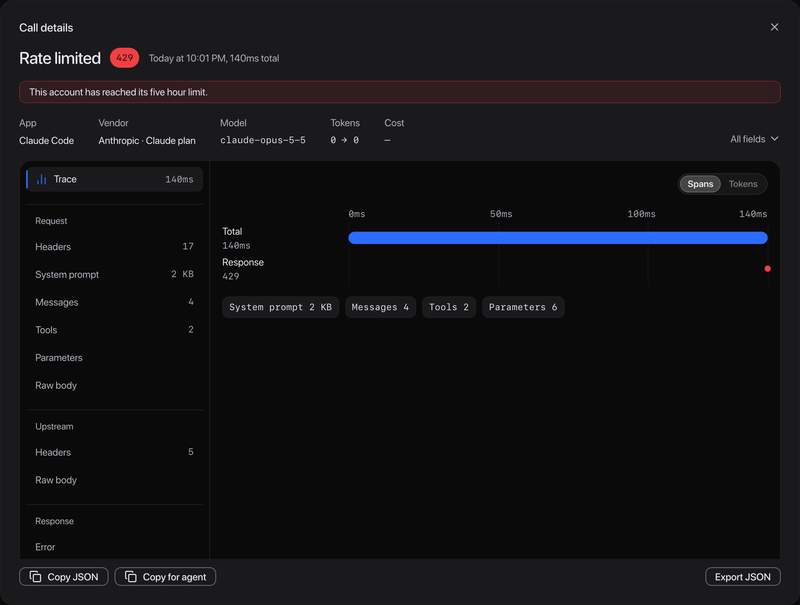Open the Upstream Raw body section
This screenshot has height=605, width=800.
click(x=114, y=480)
